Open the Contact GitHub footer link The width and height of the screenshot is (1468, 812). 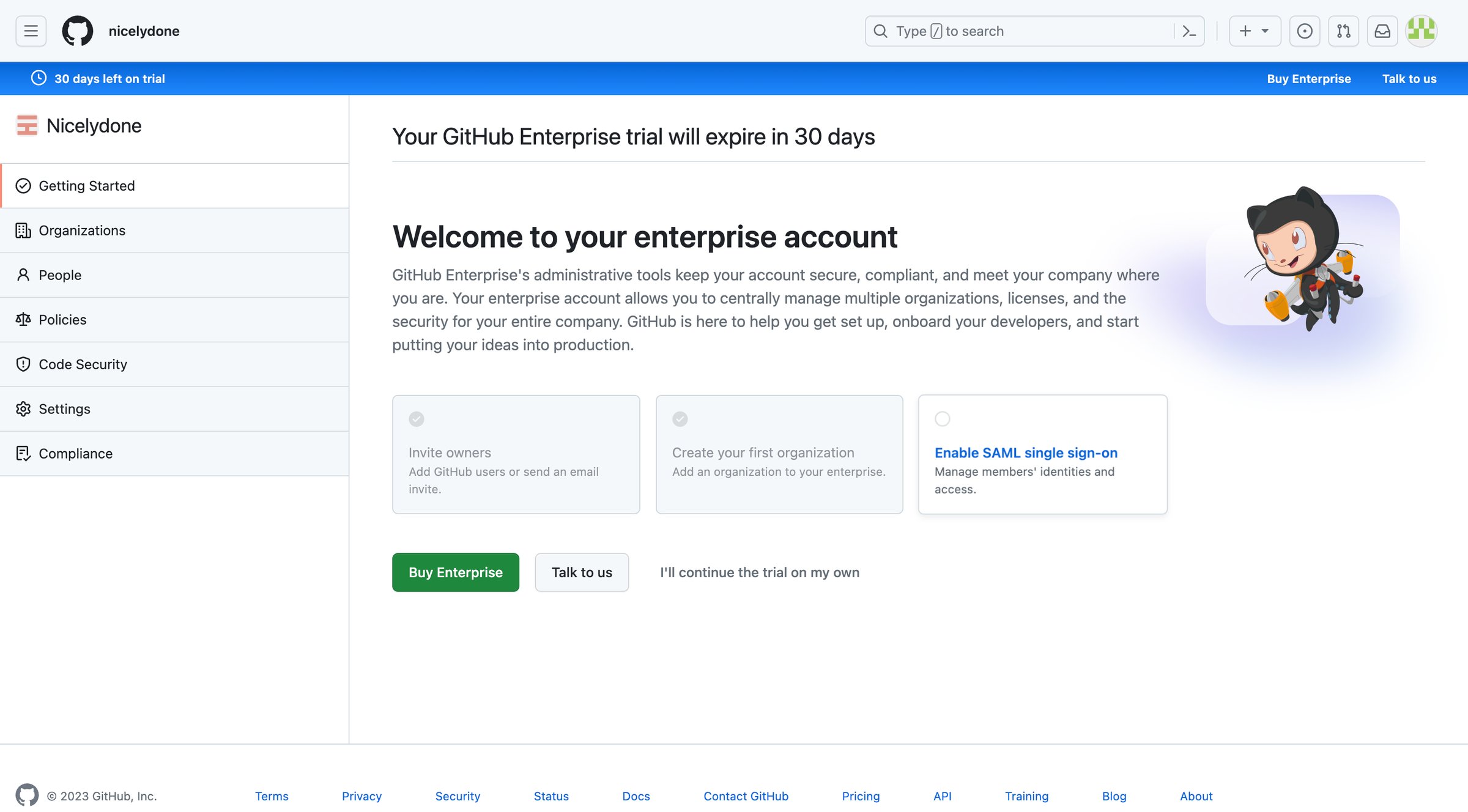[746, 796]
